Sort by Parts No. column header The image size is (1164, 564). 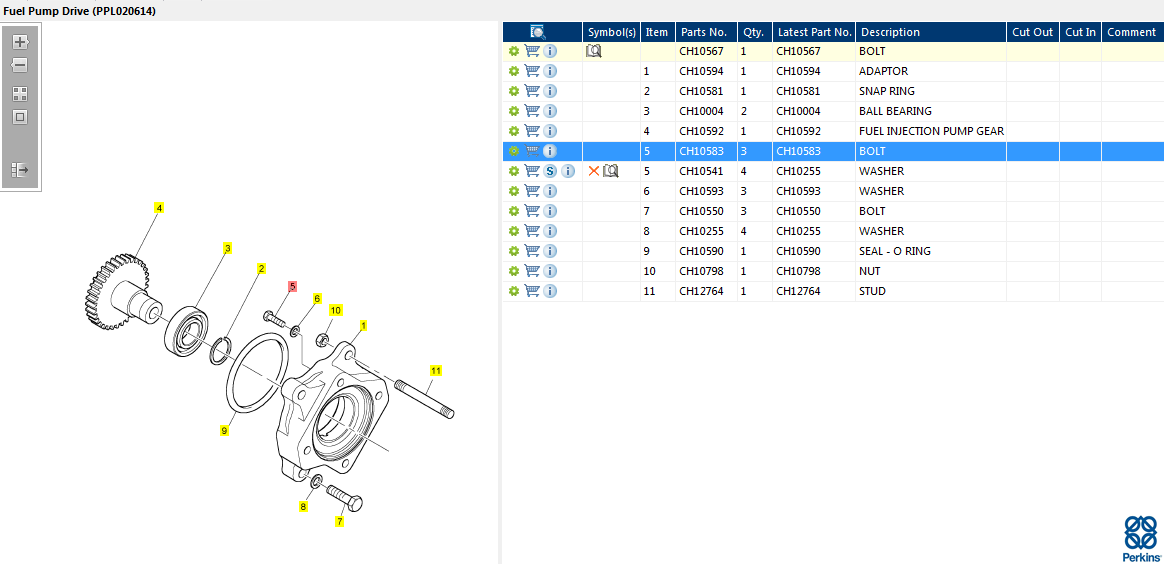(x=703, y=32)
